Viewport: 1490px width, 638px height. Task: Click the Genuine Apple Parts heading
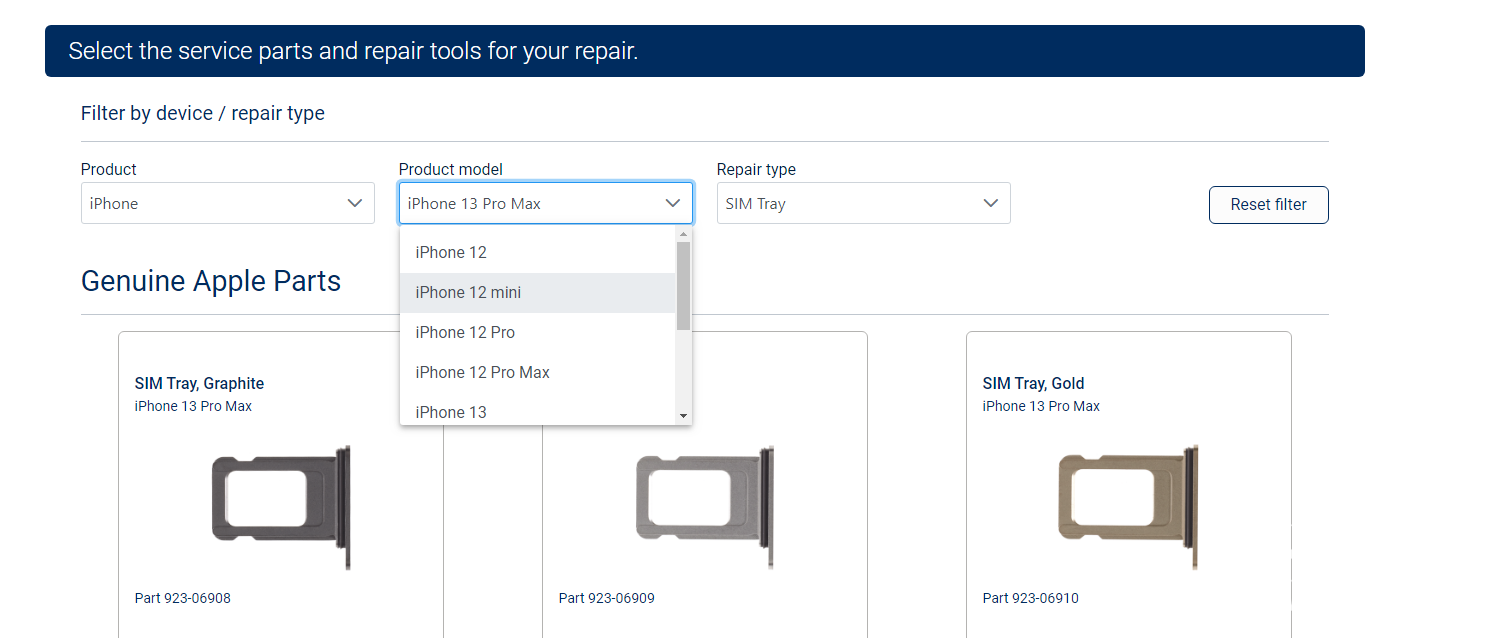click(x=211, y=281)
